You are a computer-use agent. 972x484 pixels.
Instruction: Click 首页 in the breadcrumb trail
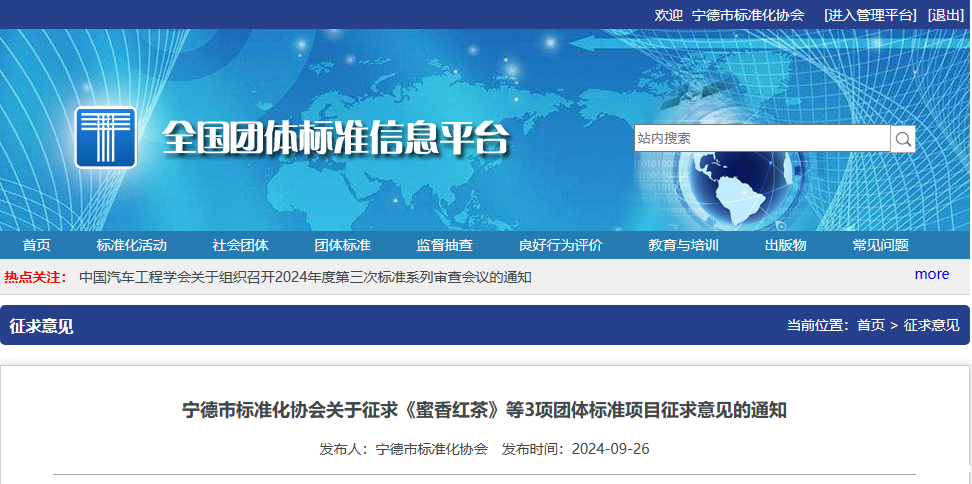(x=870, y=325)
